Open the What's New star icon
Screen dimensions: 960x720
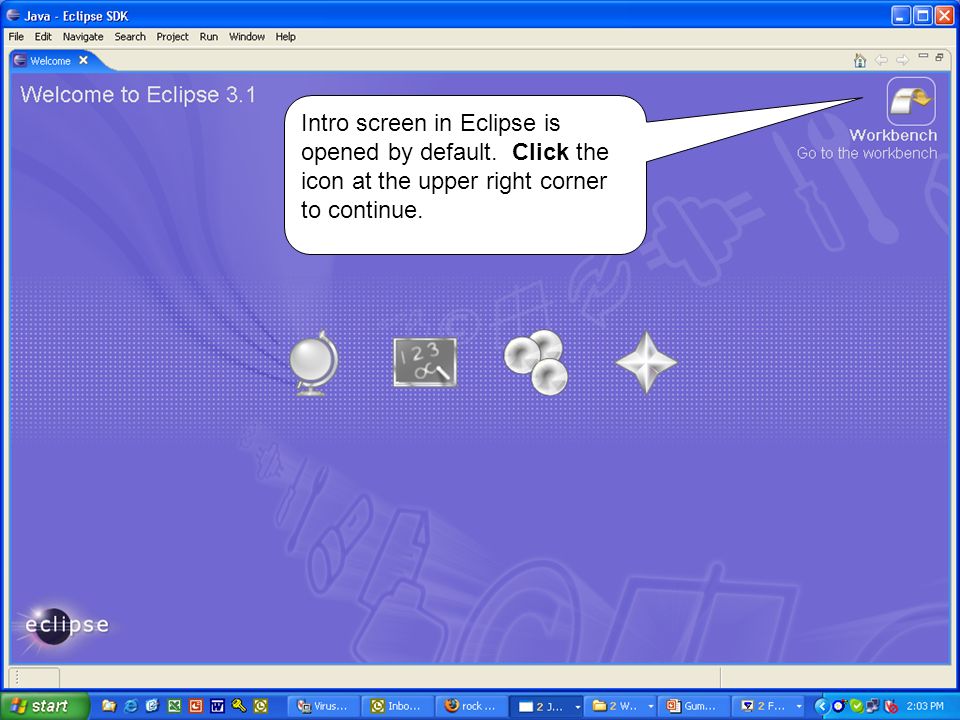[647, 362]
